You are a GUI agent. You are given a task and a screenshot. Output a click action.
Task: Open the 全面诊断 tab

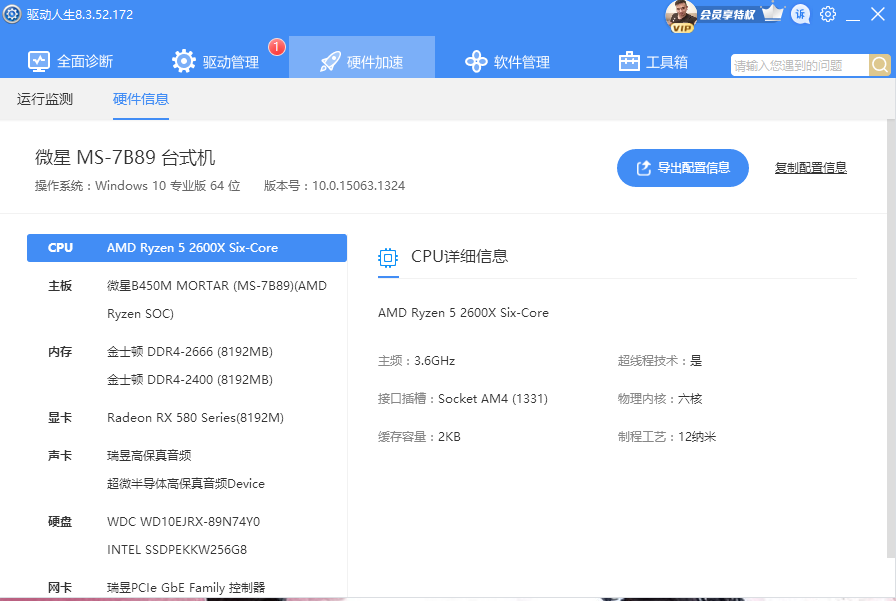click(x=70, y=61)
